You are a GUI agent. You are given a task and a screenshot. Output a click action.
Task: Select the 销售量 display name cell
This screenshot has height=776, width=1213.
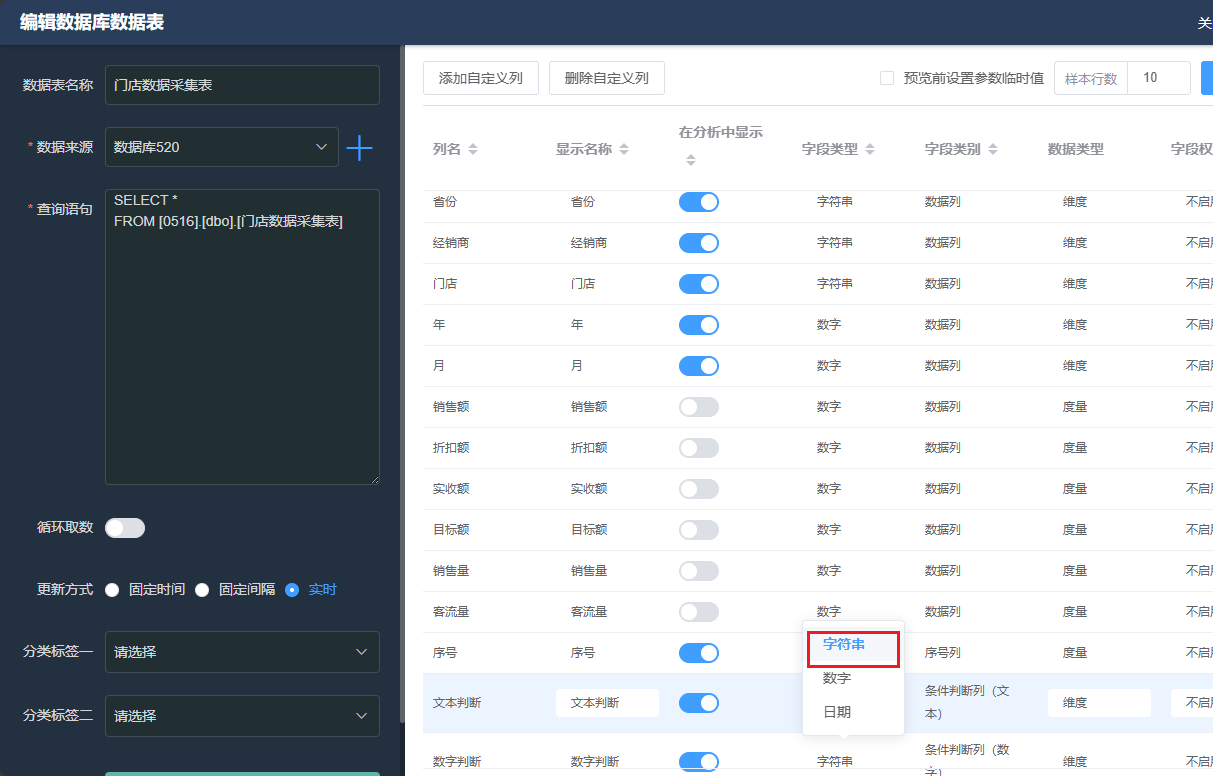coord(589,571)
